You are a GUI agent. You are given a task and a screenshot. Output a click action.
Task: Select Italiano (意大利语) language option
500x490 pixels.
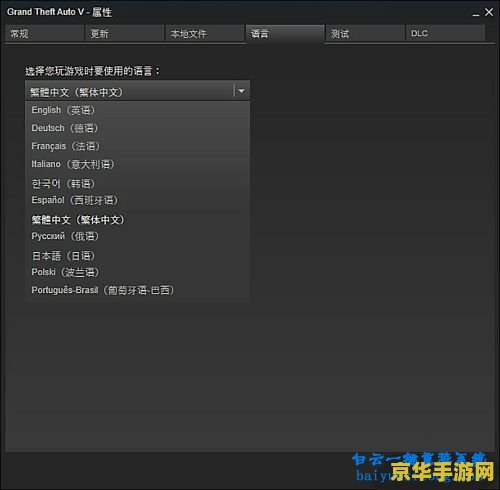point(137,164)
